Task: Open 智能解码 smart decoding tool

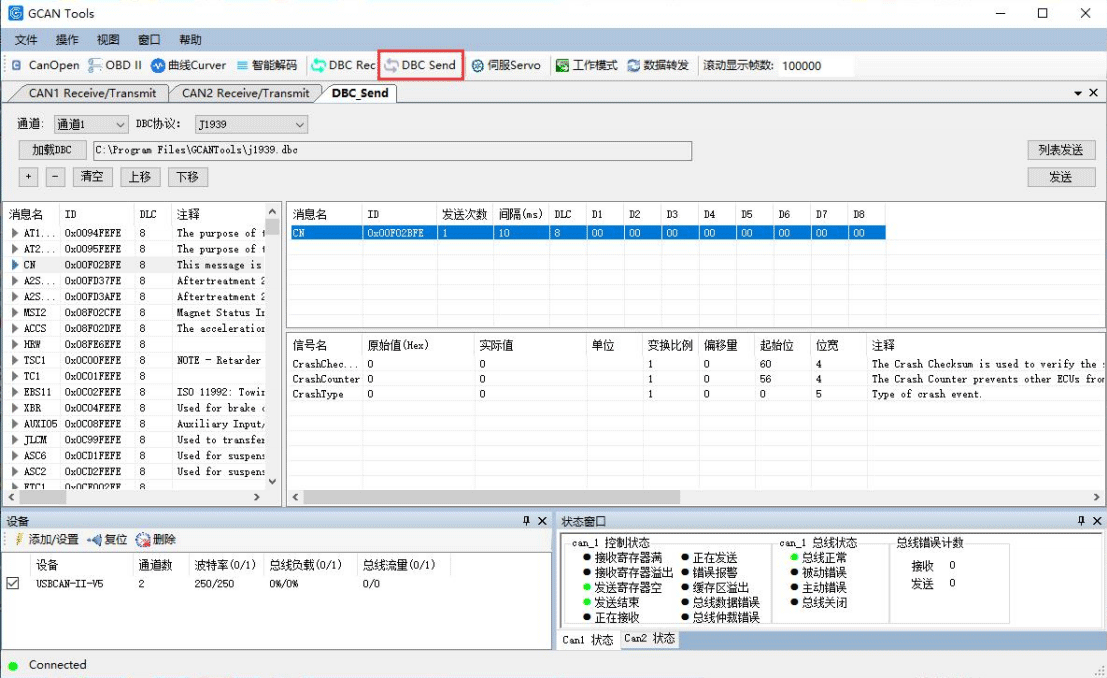Action: coord(266,65)
